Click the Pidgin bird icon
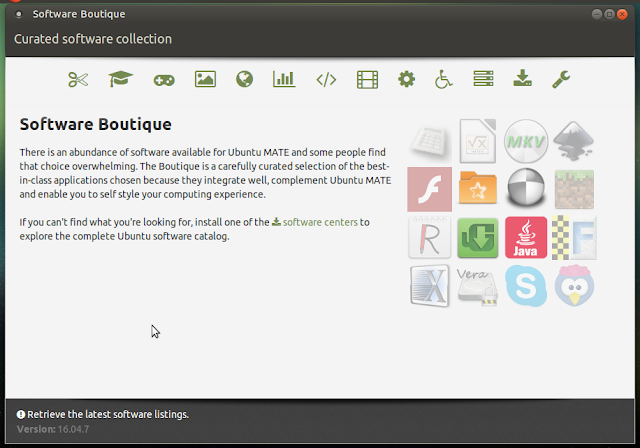The width and height of the screenshot is (640, 448). point(574,286)
